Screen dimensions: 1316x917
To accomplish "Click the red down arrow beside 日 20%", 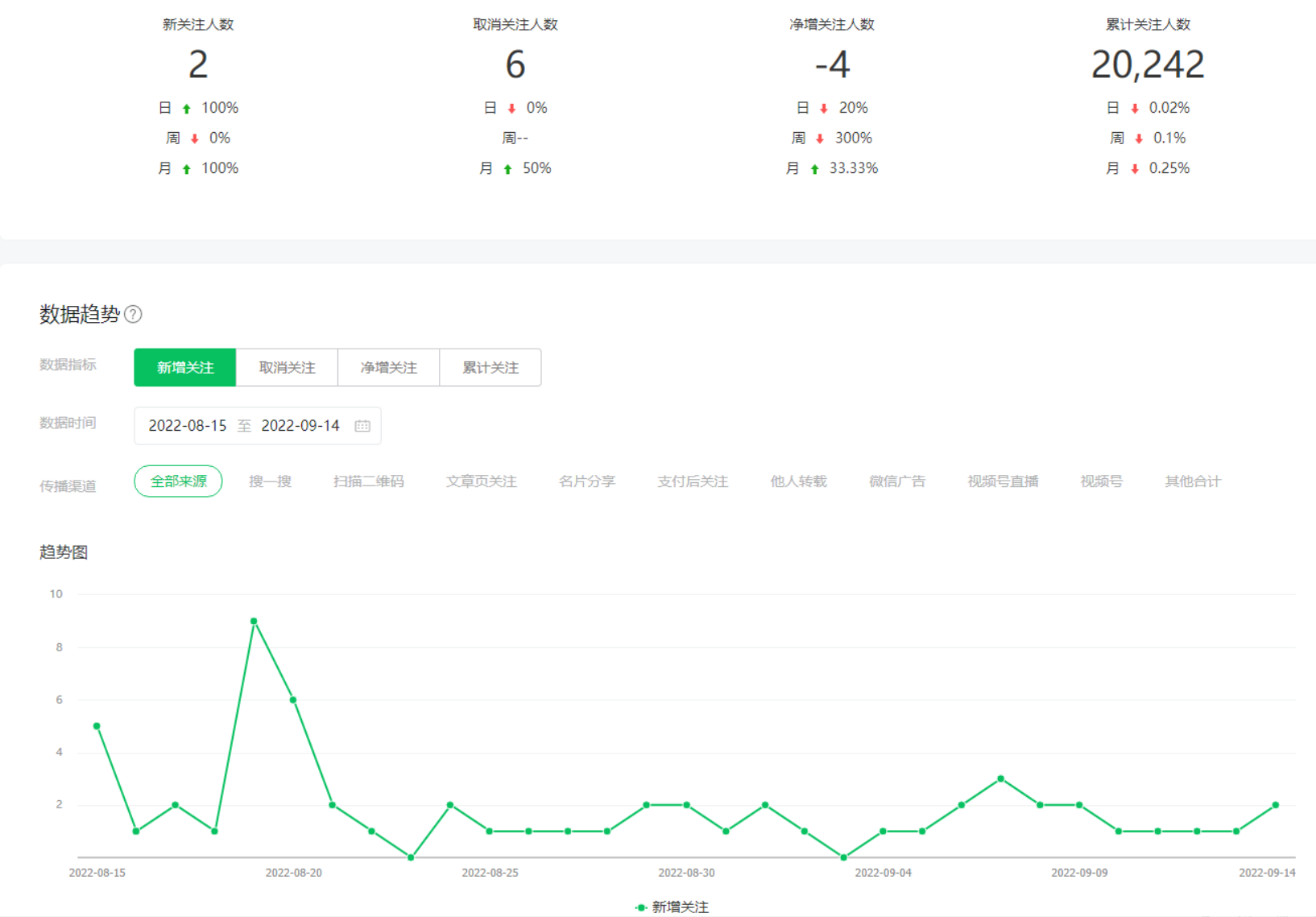I will 824,109.
